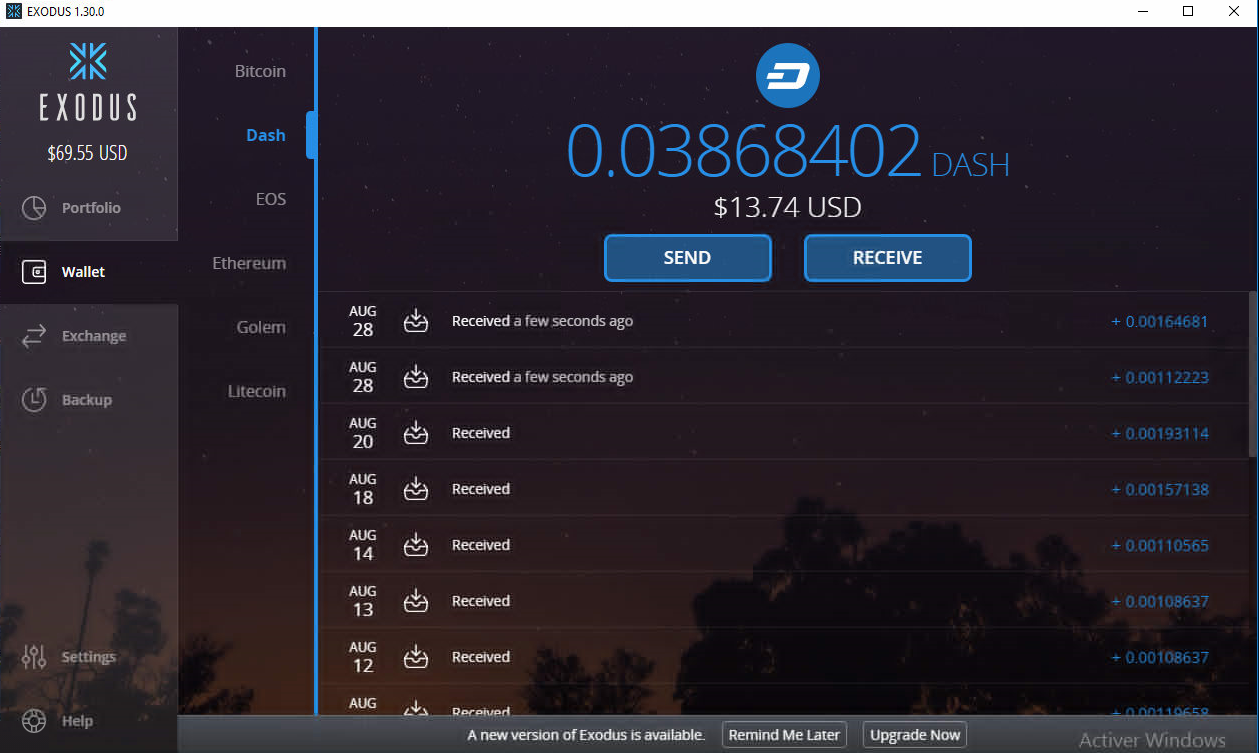Image resolution: width=1259 pixels, height=753 pixels.
Task: Click the $69.55 USD total balance
Action: click(x=88, y=154)
